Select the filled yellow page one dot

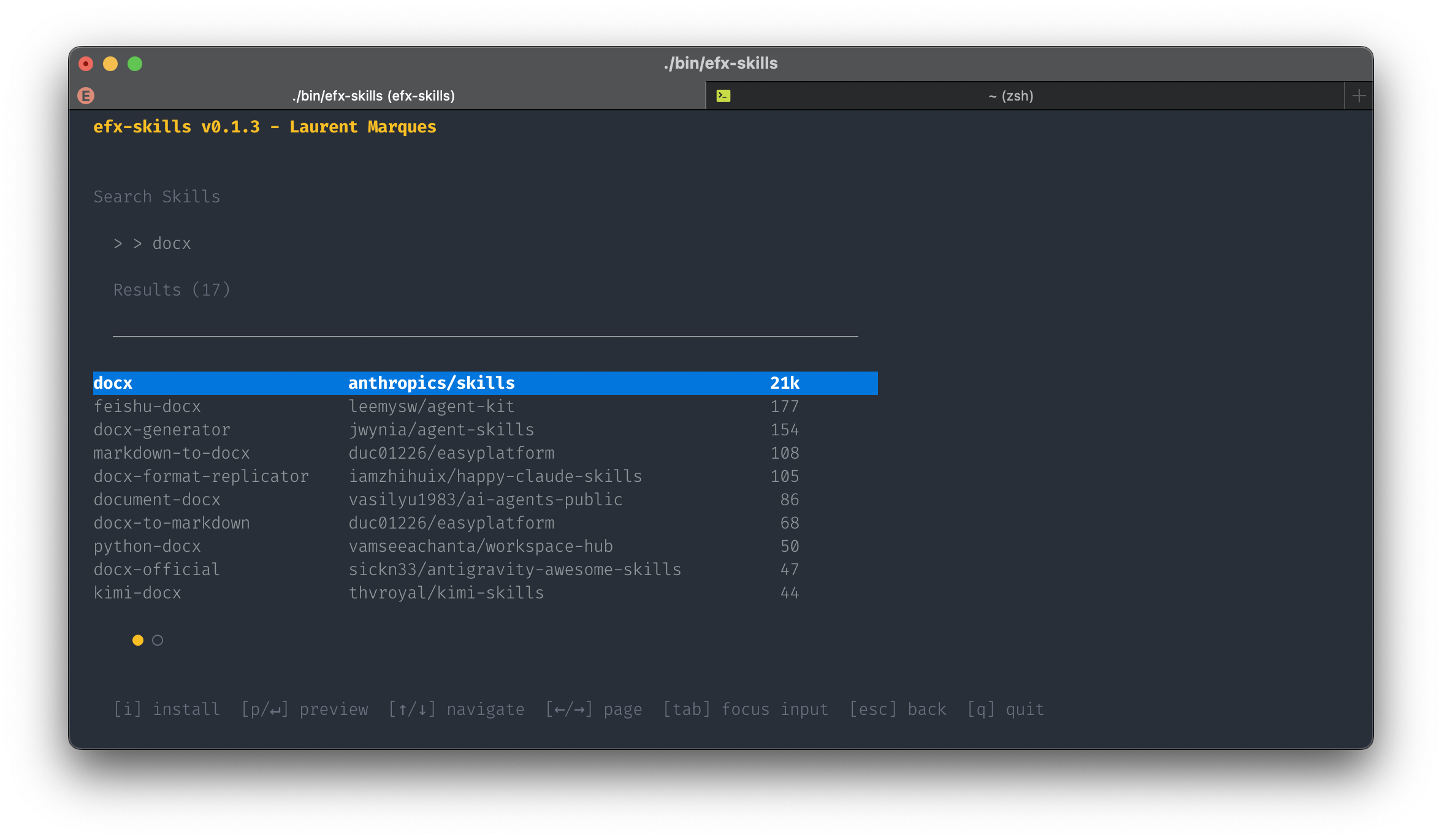click(x=138, y=640)
